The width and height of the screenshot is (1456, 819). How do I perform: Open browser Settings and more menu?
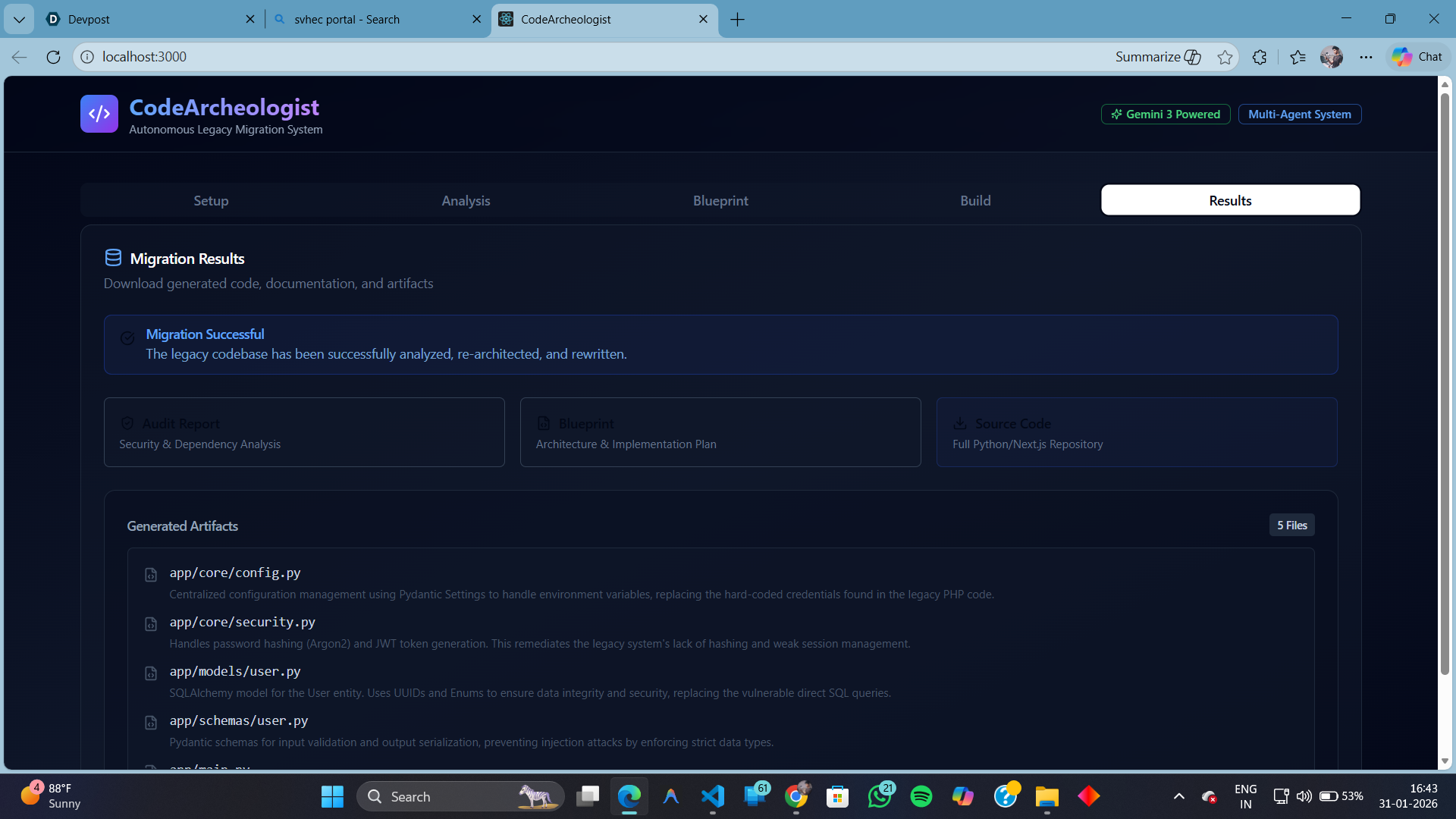point(1366,57)
